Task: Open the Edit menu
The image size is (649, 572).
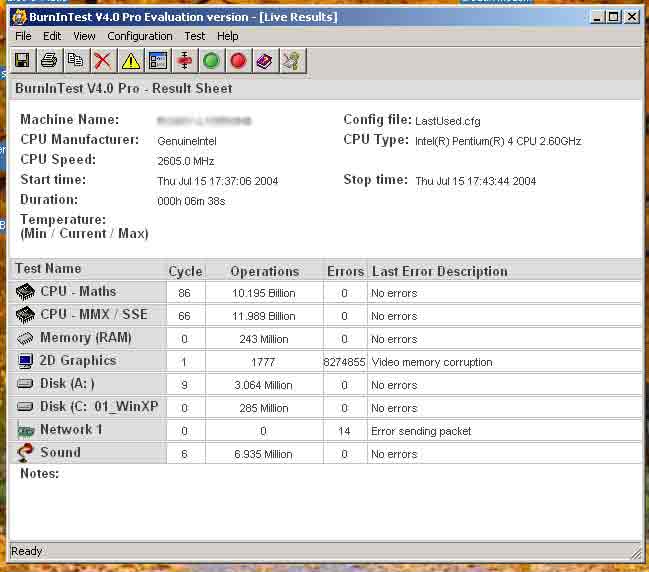Action: tap(52, 36)
